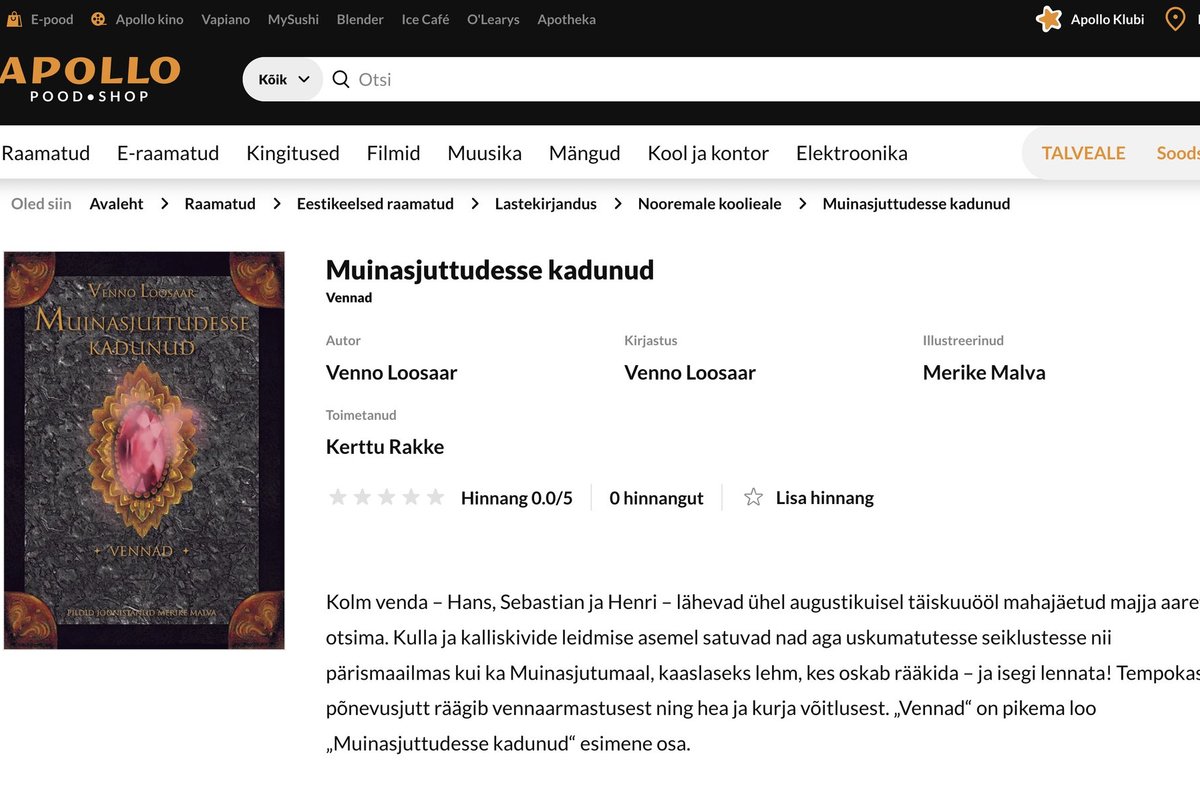The width and height of the screenshot is (1200, 800).
Task: Open the book cover thumbnail
Action: [x=144, y=450]
